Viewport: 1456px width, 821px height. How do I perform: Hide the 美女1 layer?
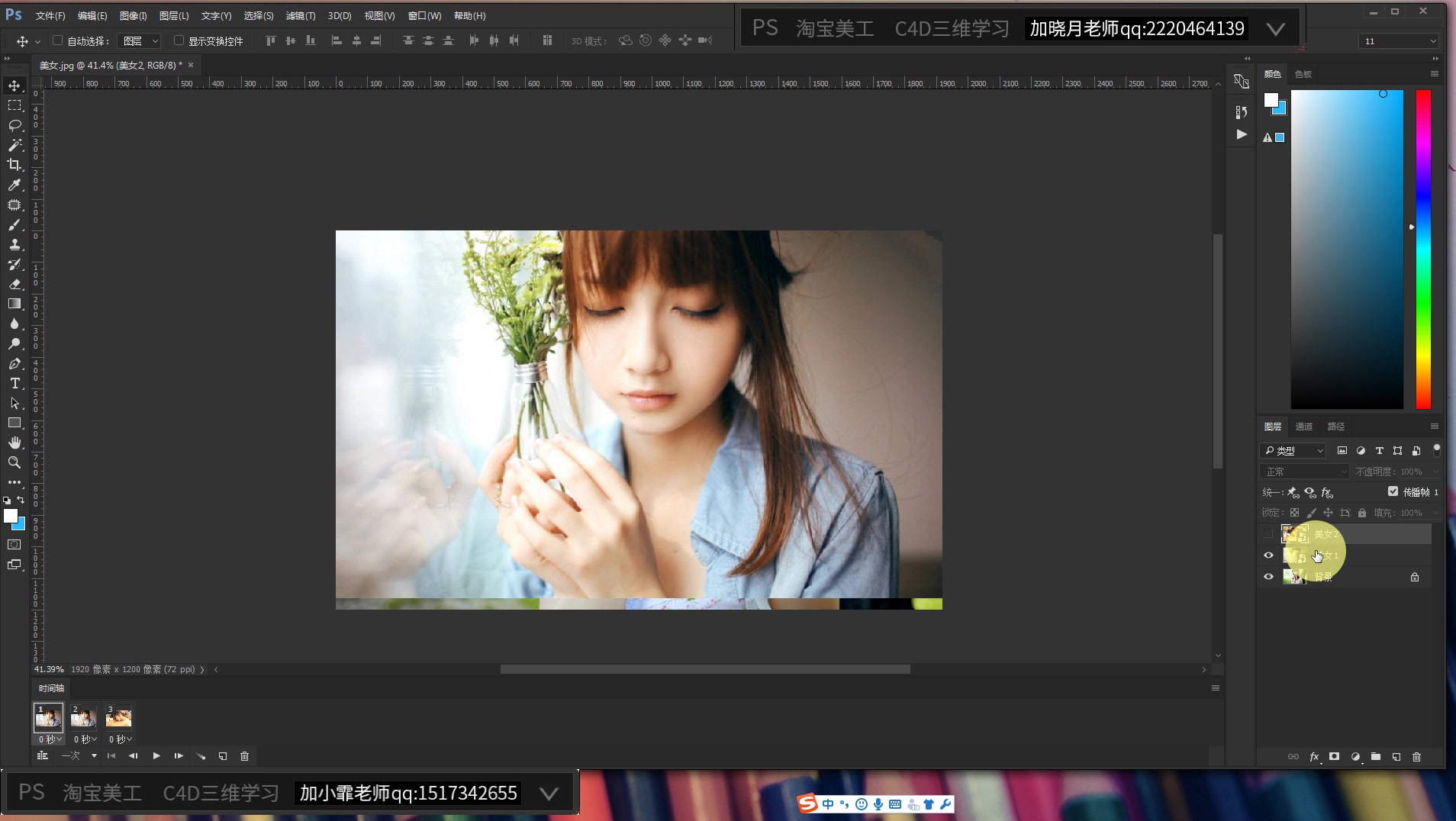click(x=1268, y=555)
